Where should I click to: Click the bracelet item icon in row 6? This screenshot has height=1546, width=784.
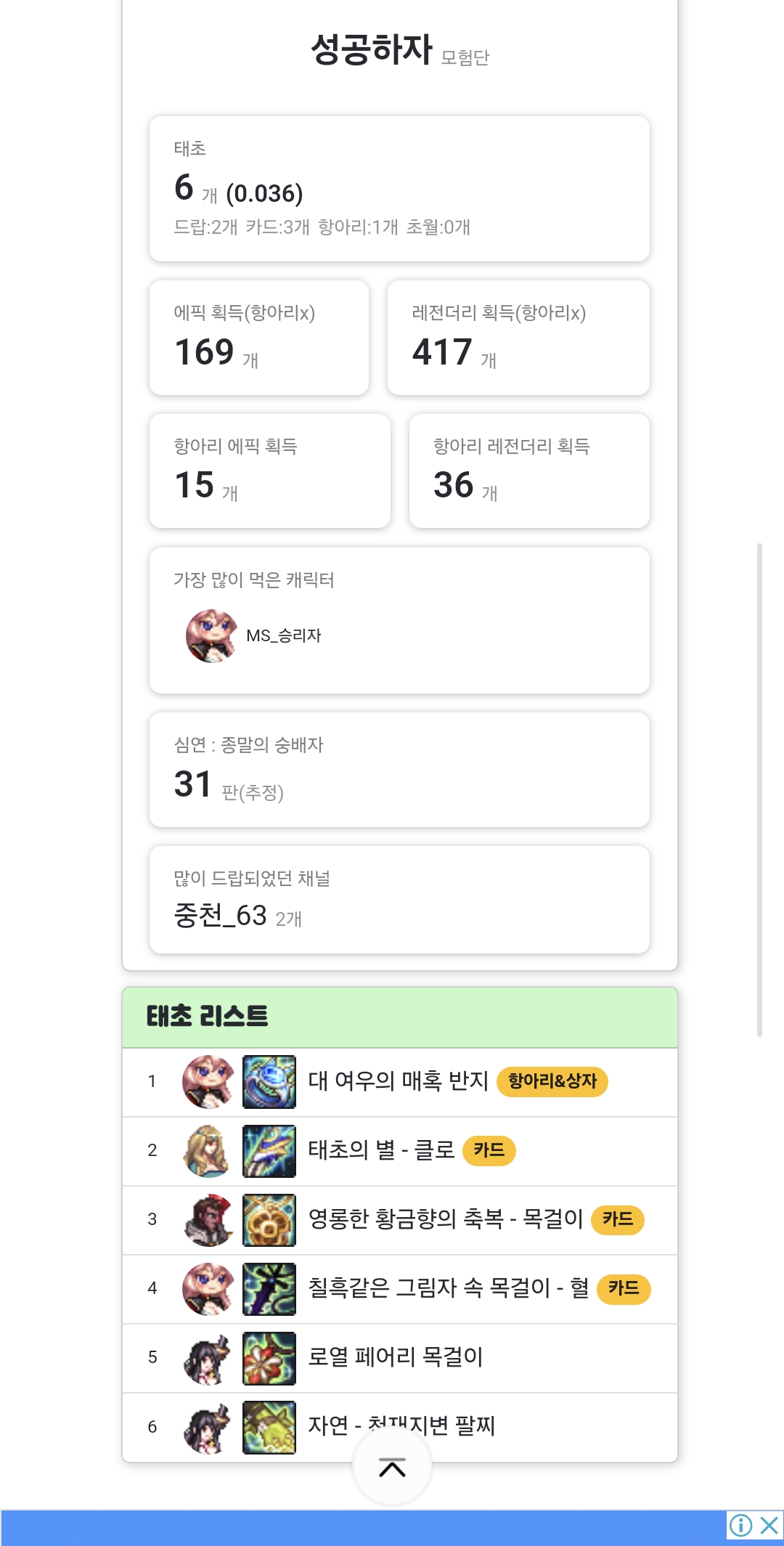(x=269, y=1427)
